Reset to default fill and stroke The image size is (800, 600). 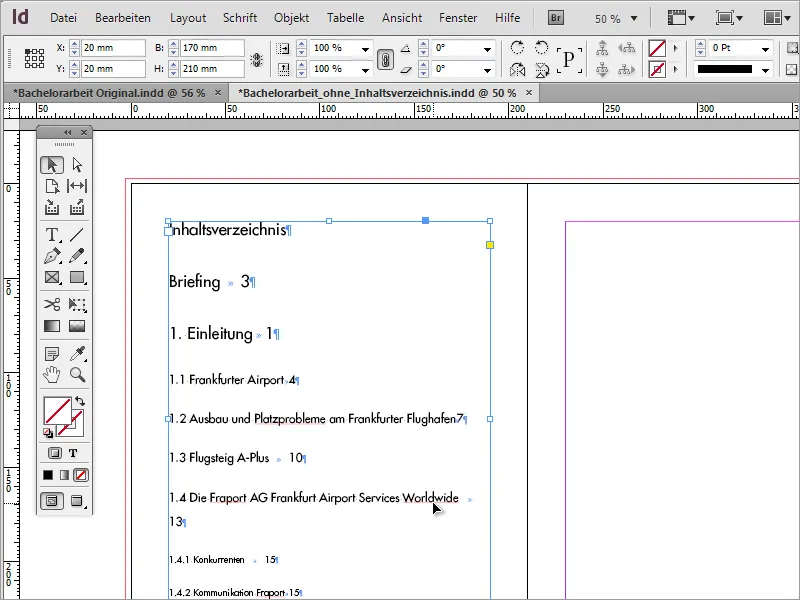48,433
